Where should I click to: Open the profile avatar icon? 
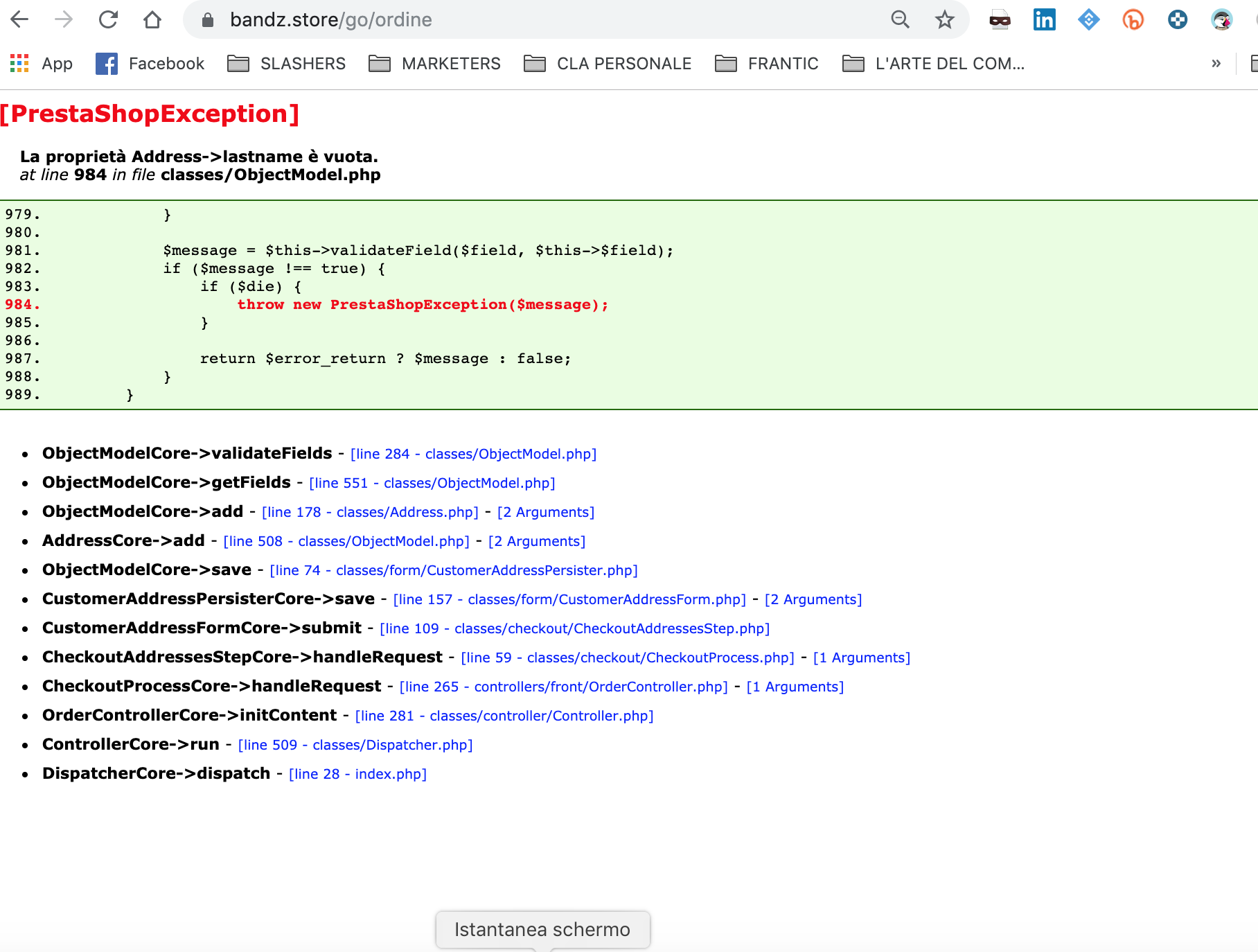[1221, 19]
